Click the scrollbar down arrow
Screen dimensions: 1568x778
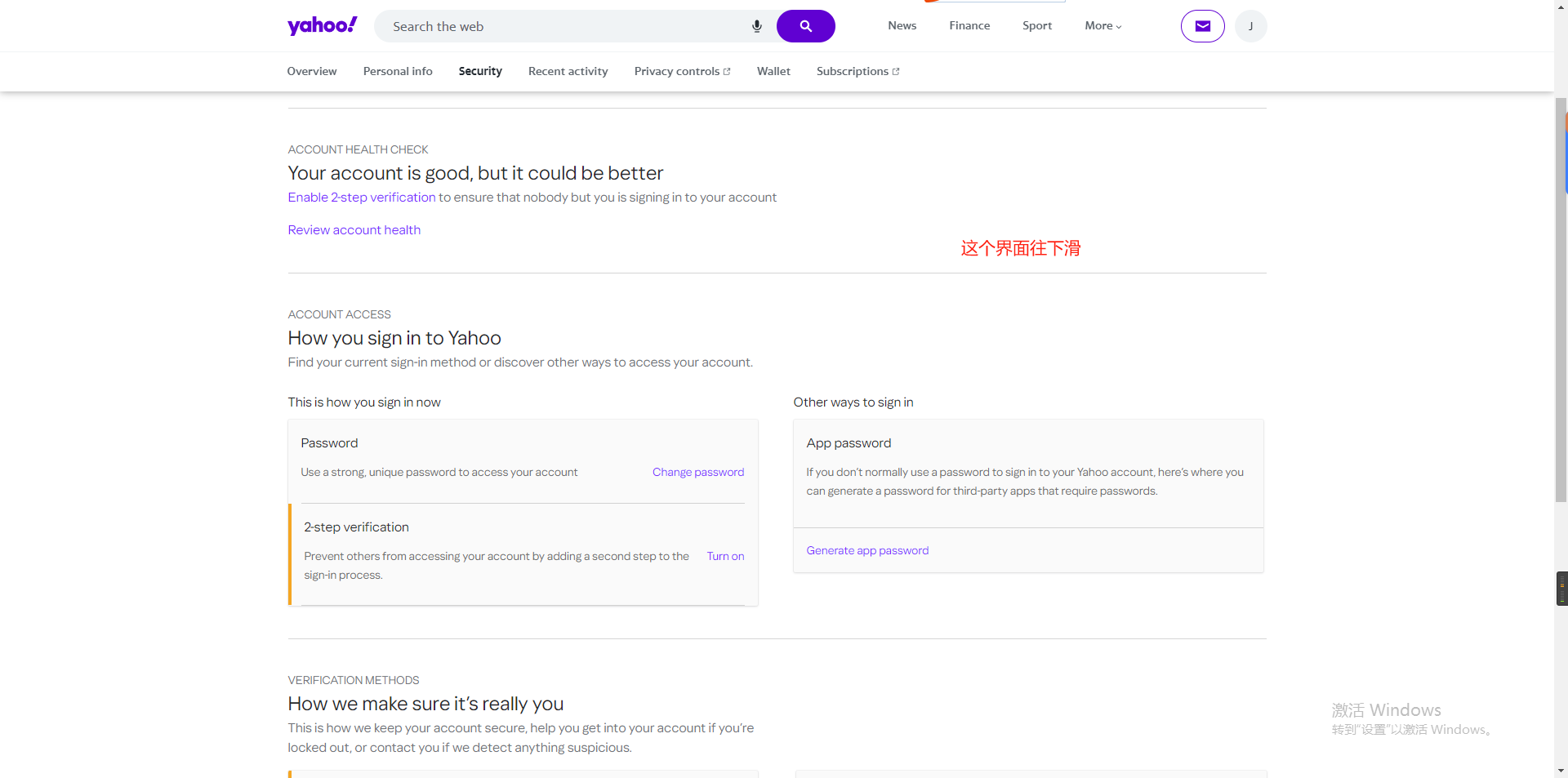pyautogui.click(x=1561, y=770)
